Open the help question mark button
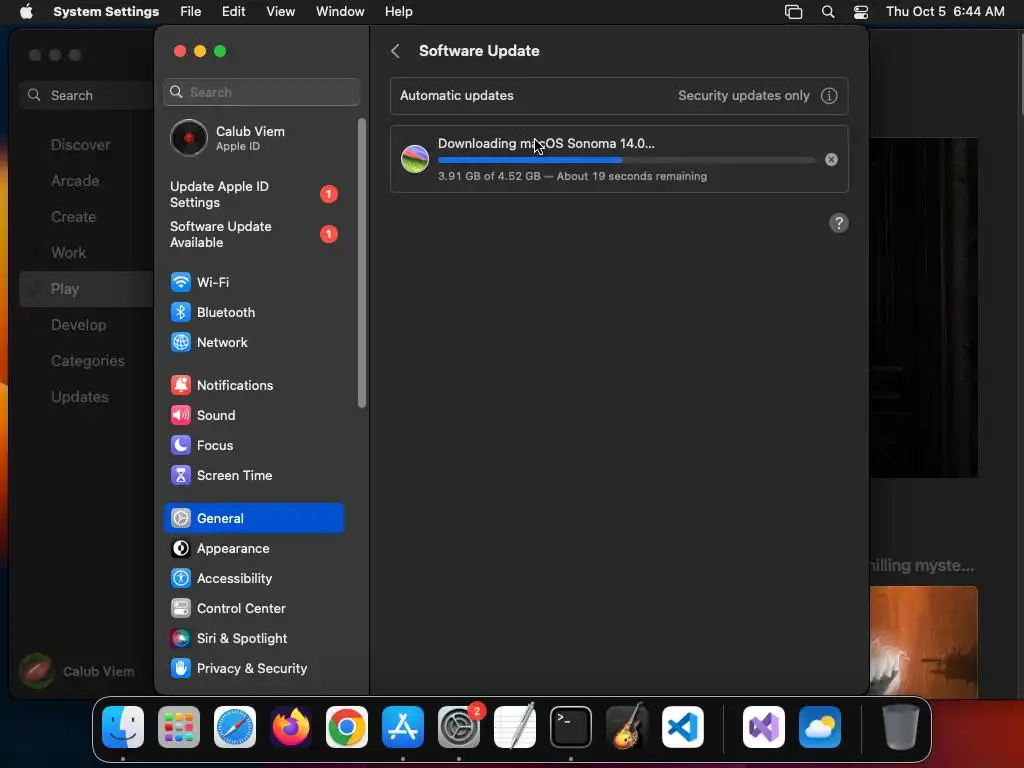 coord(839,223)
